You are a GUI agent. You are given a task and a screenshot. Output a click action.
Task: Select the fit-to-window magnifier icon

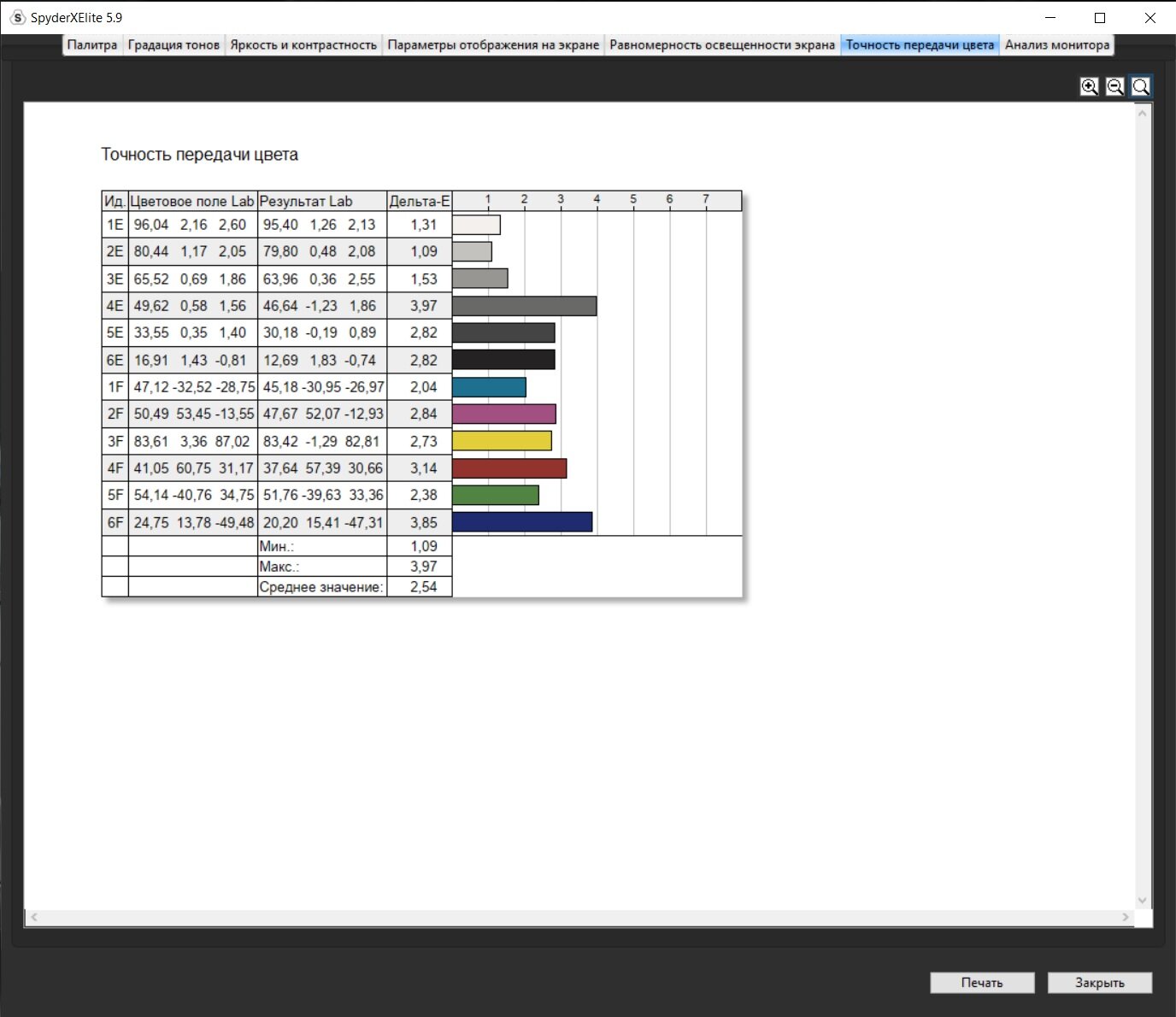click(x=1140, y=86)
